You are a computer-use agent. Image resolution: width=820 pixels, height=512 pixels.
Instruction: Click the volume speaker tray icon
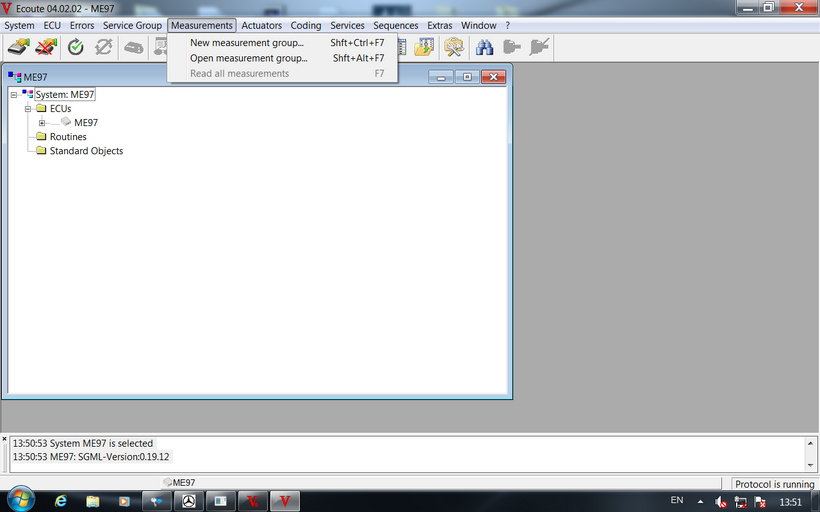click(x=720, y=502)
